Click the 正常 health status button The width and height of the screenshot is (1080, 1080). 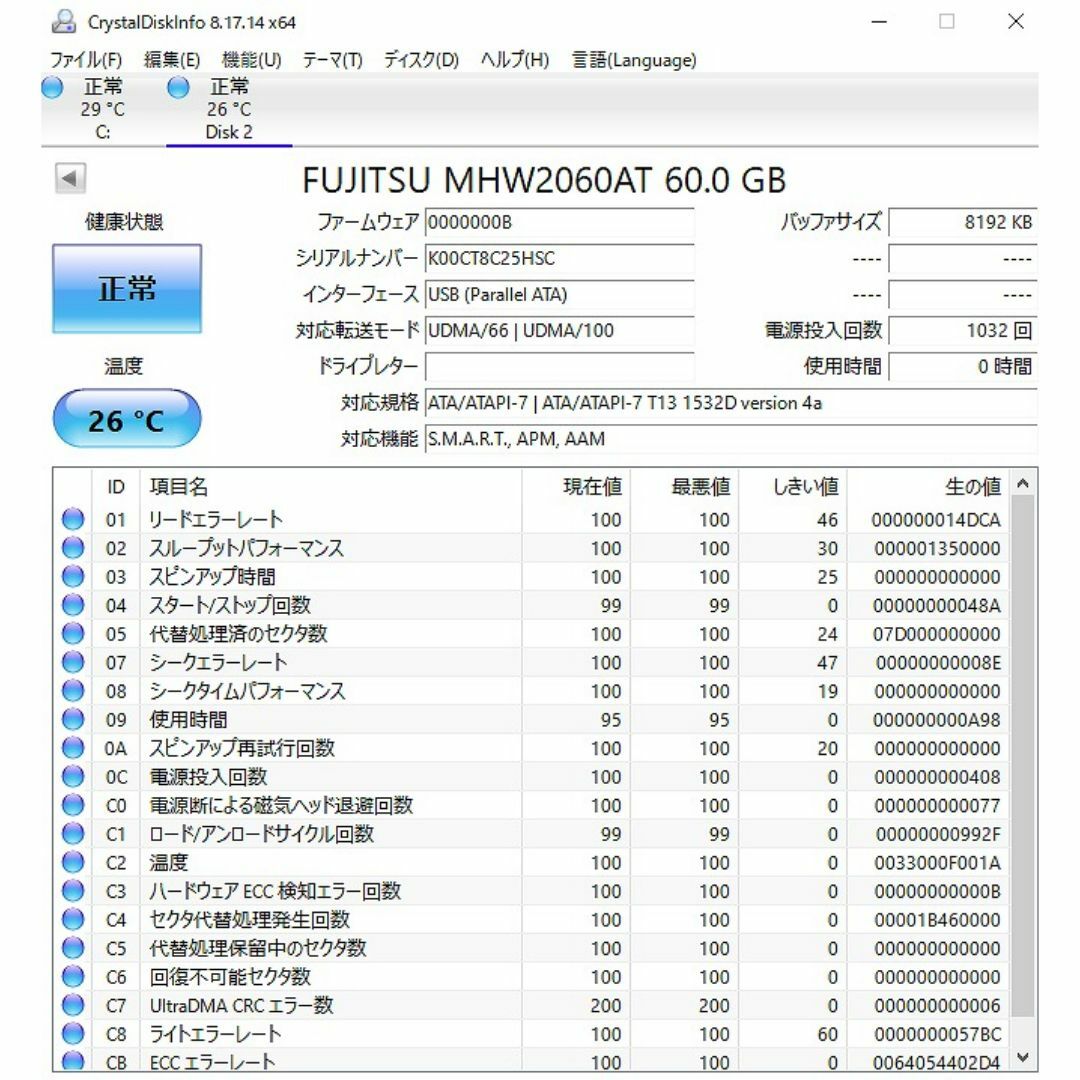pyautogui.click(x=127, y=289)
